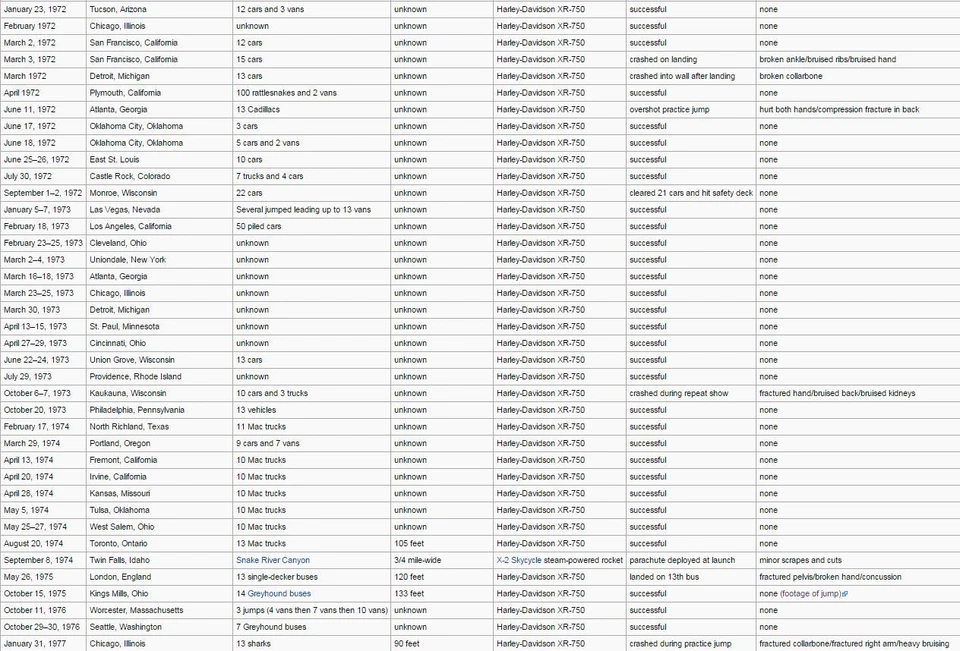Click the 'Uniondale, New York' cell

coord(159,260)
